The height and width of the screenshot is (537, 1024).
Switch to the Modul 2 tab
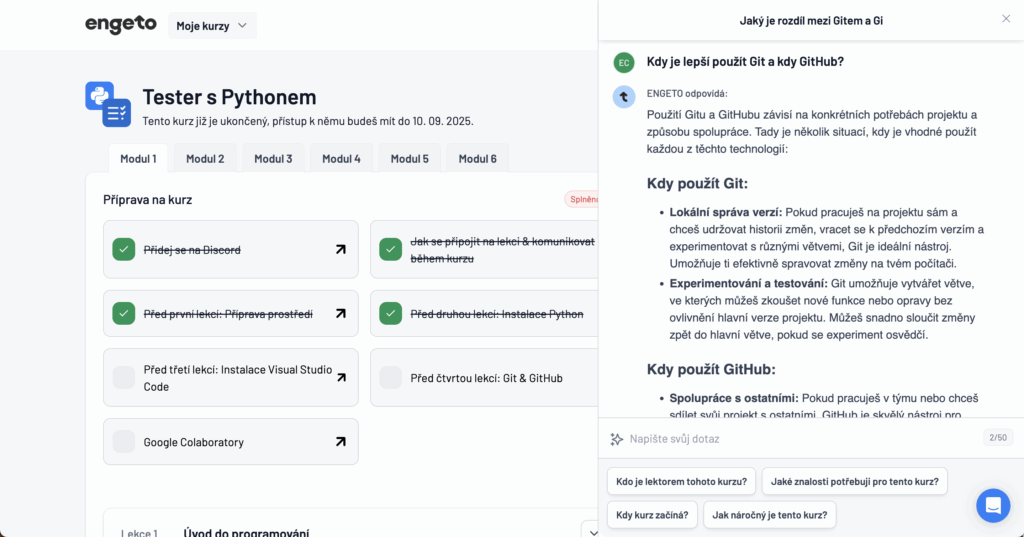[205, 158]
